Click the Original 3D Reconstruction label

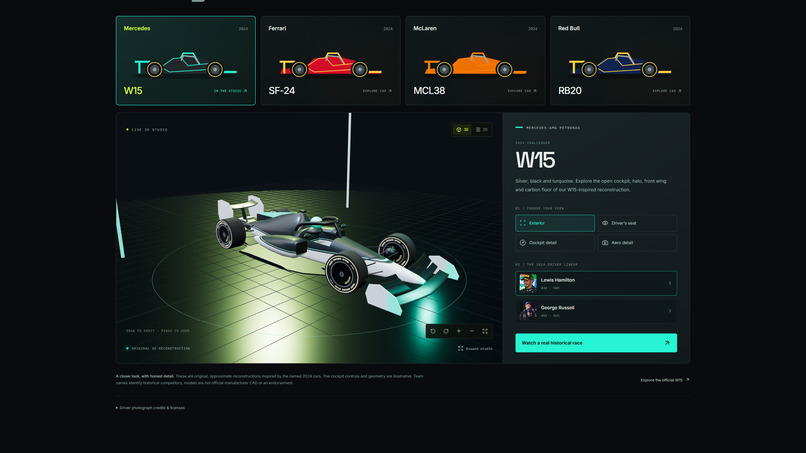pos(158,349)
